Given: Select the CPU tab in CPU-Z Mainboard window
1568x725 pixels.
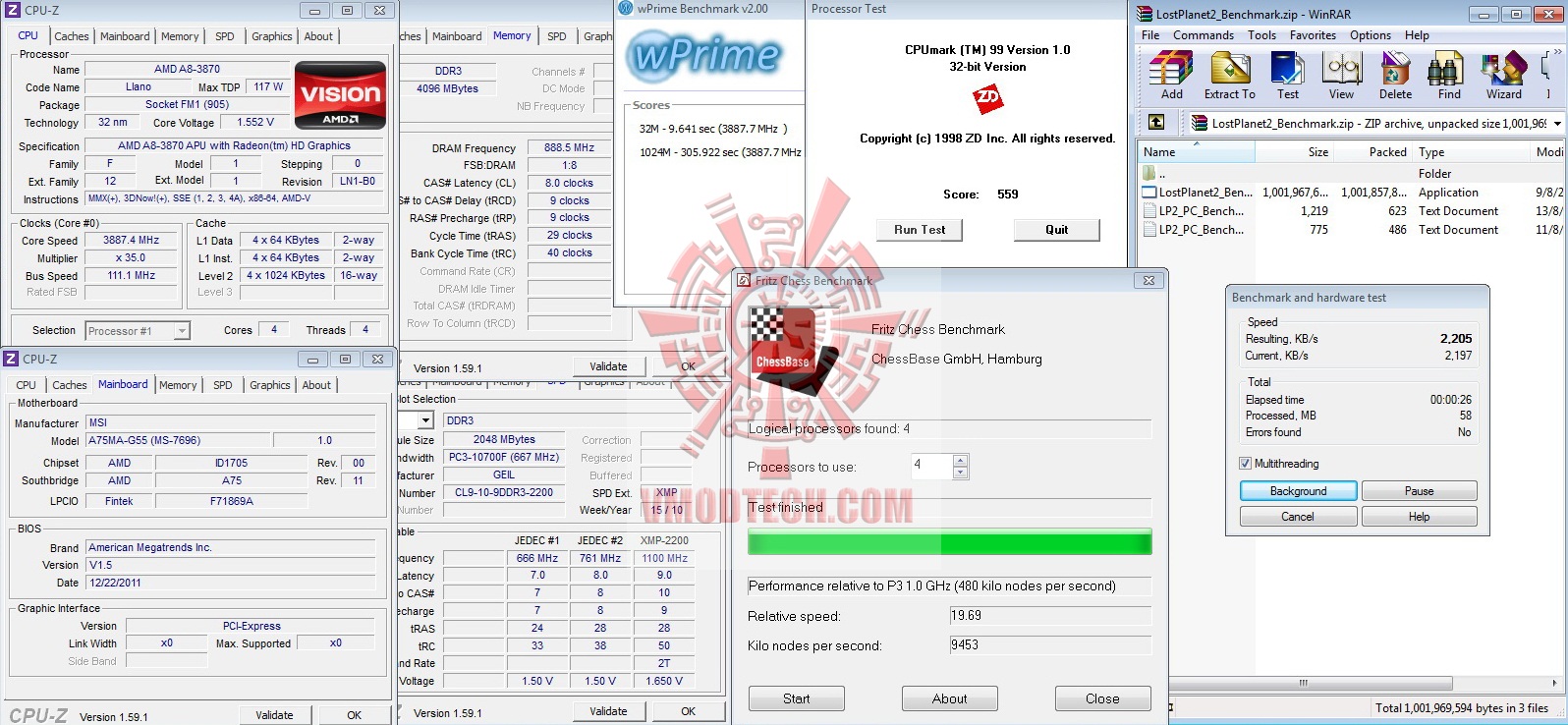Looking at the screenshot, I should [x=27, y=385].
